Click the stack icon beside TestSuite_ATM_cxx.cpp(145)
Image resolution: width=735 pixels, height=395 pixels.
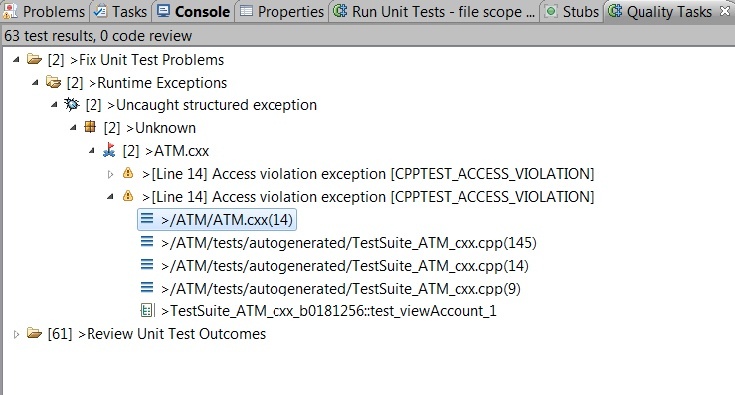point(147,242)
